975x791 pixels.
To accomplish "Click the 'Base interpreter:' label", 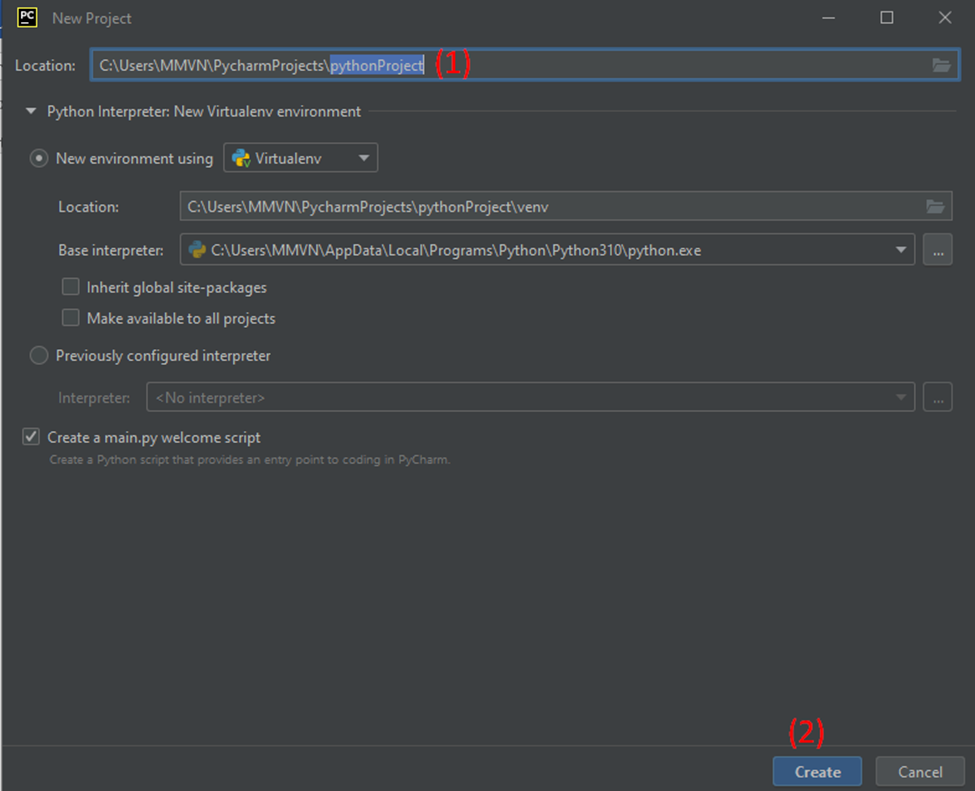I will [x=111, y=250].
